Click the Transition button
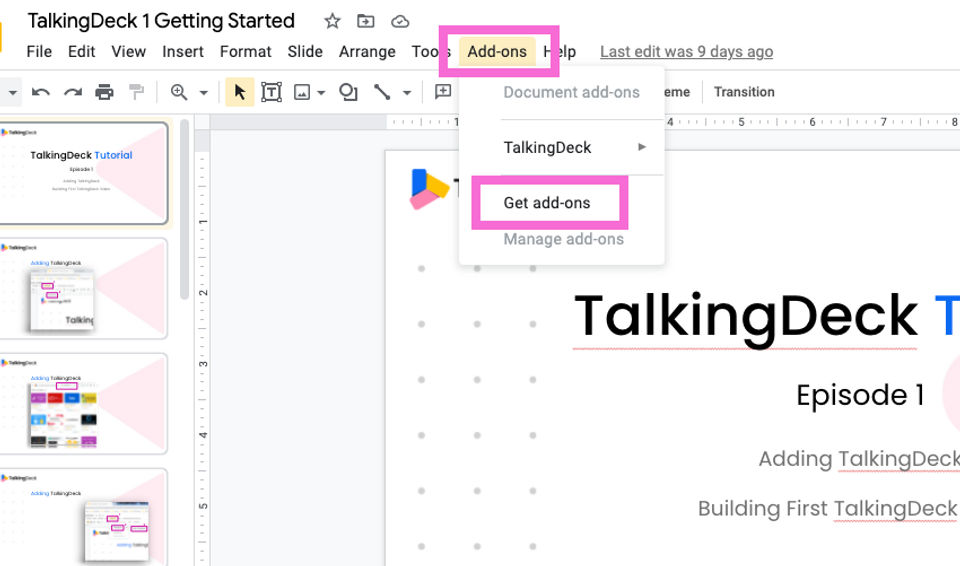The height and width of the screenshot is (566, 960). [x=744, y=92]
